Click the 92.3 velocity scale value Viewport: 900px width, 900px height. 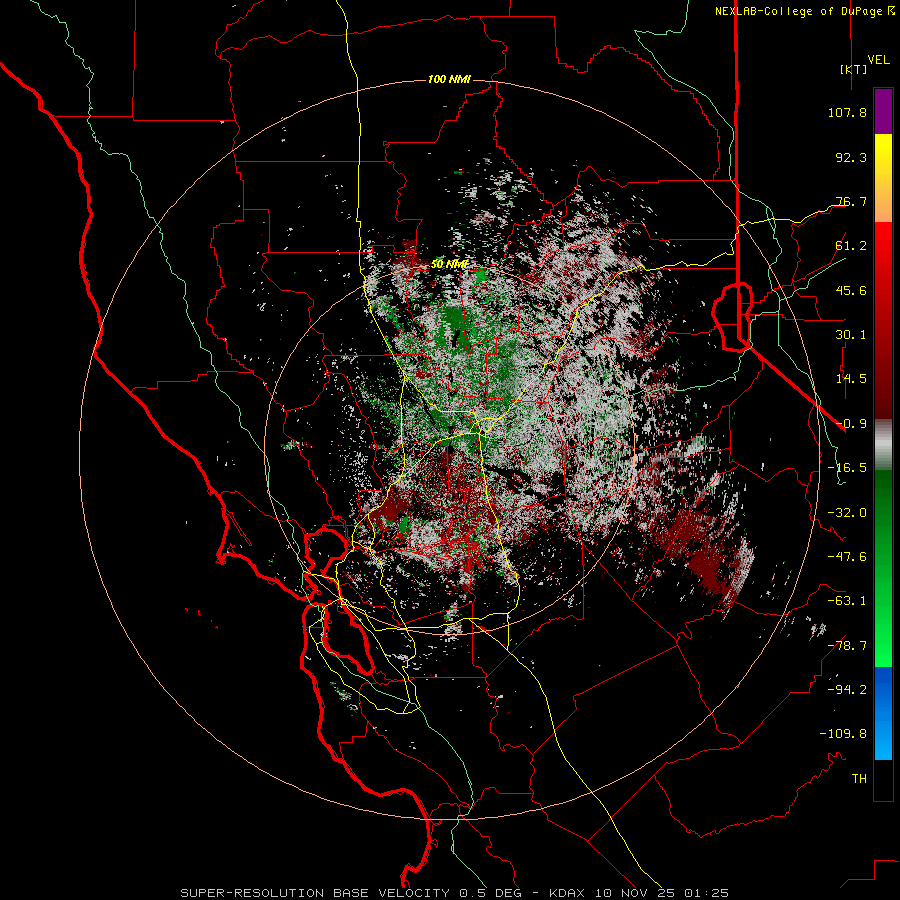point(851,157)
